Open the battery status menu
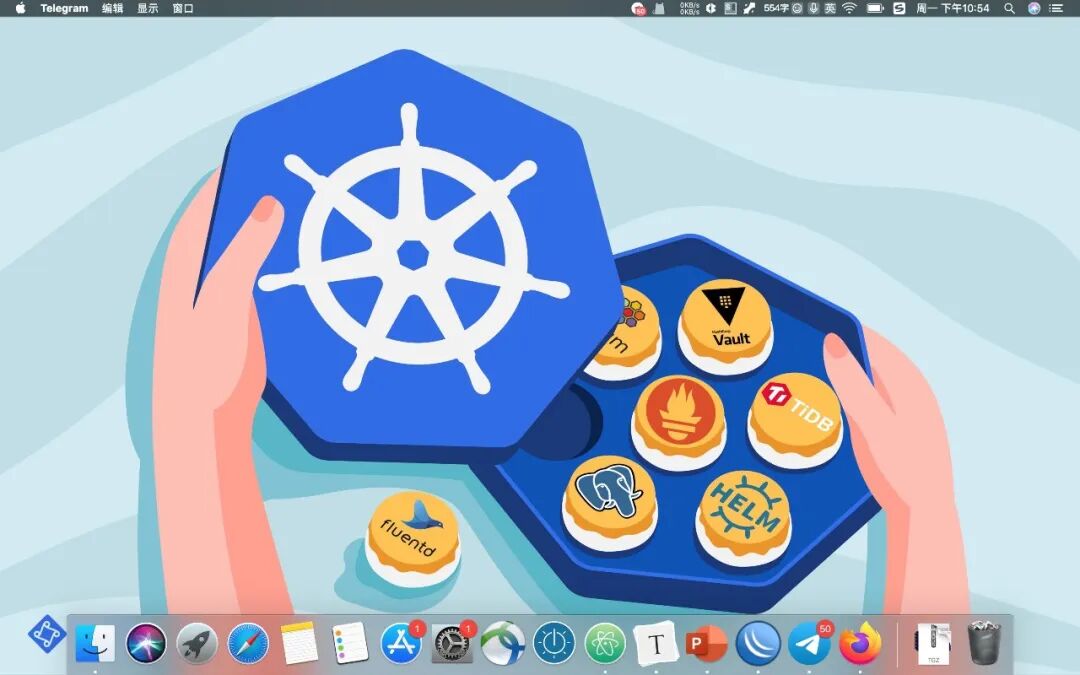Viewport: 1080px width, 675px height. [875, 8]
